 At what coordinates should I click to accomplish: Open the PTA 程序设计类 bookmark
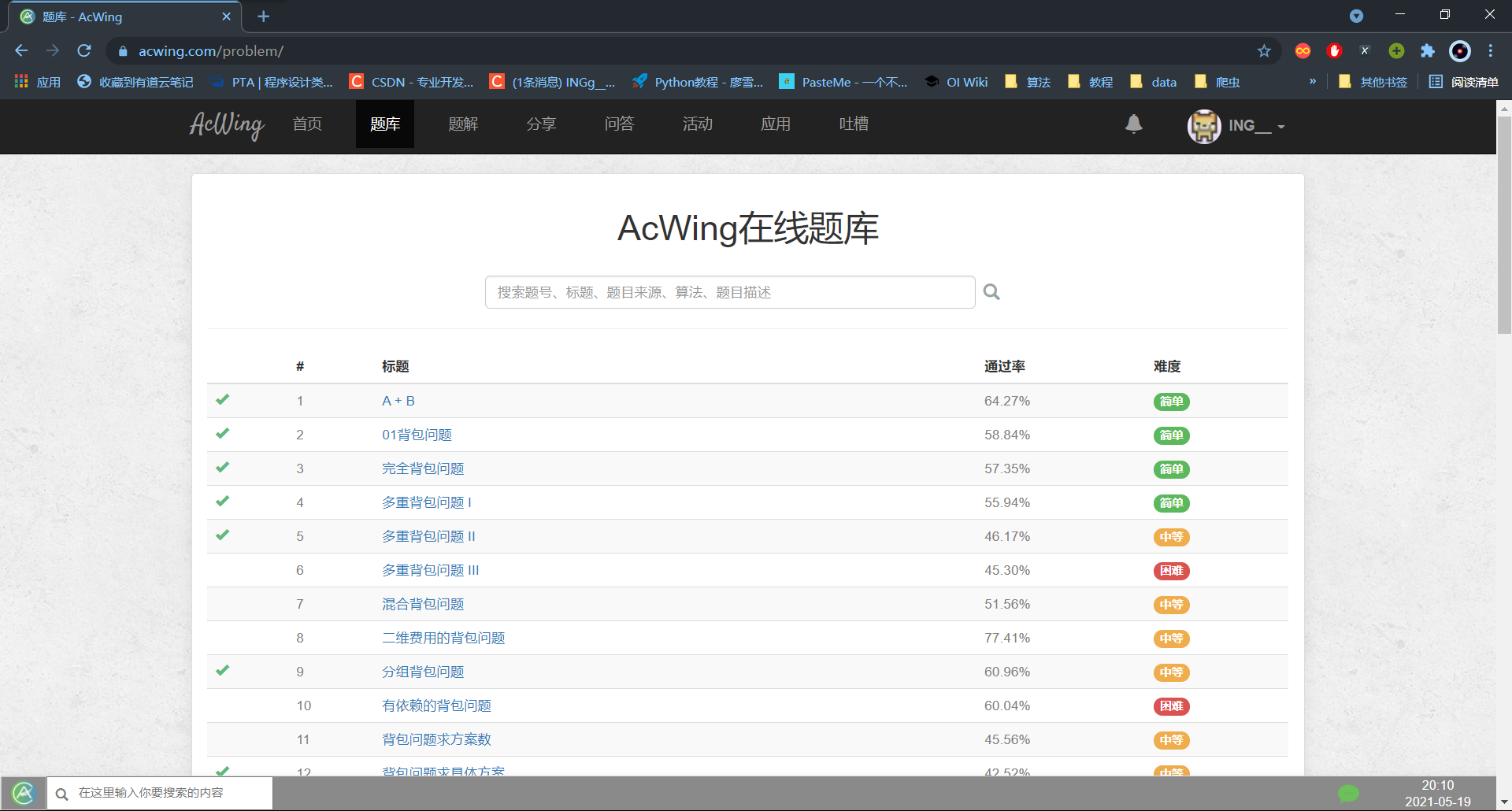click(x=271, y=82)
